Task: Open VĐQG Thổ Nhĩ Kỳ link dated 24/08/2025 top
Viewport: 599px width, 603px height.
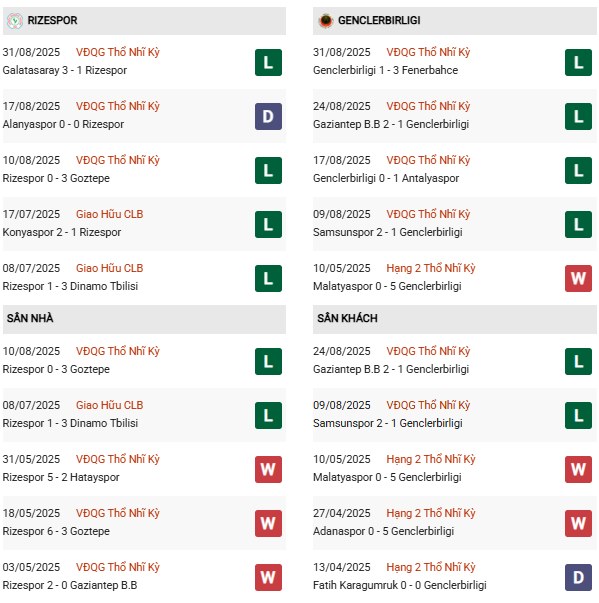Action: point(428,106)
